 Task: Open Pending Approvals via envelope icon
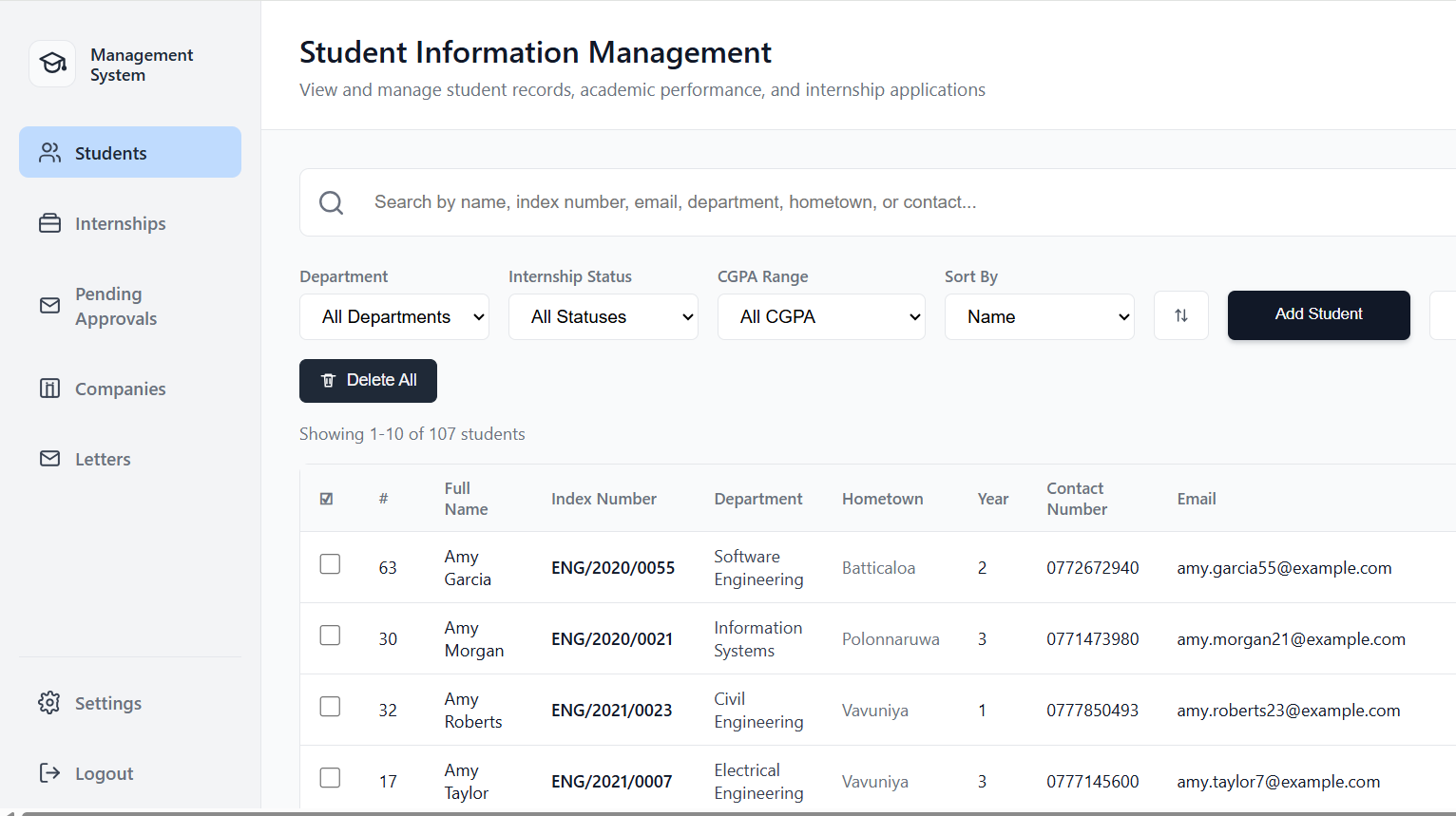(x=49, y=306)
